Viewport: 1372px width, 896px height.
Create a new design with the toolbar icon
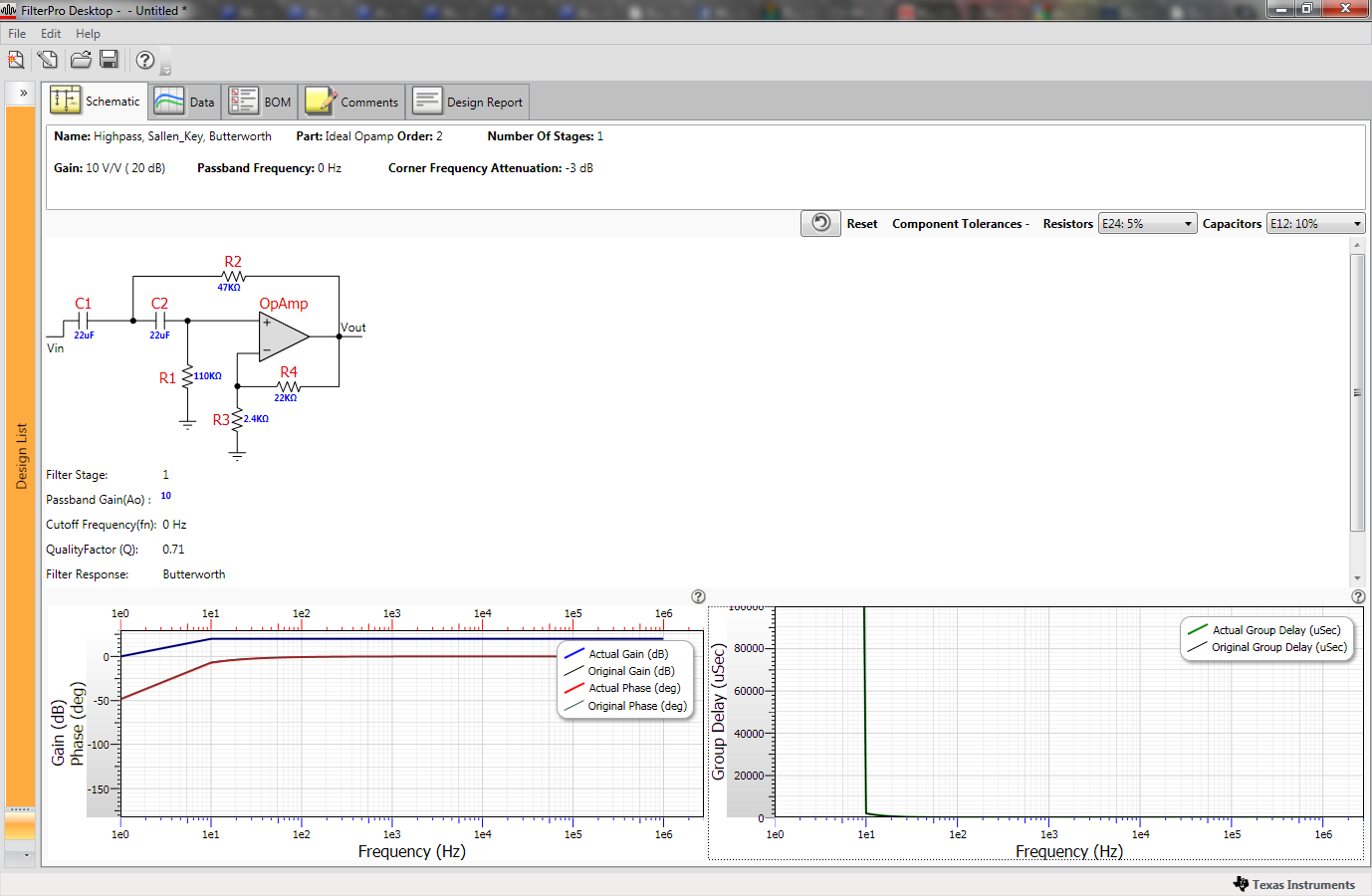(16, 60)
